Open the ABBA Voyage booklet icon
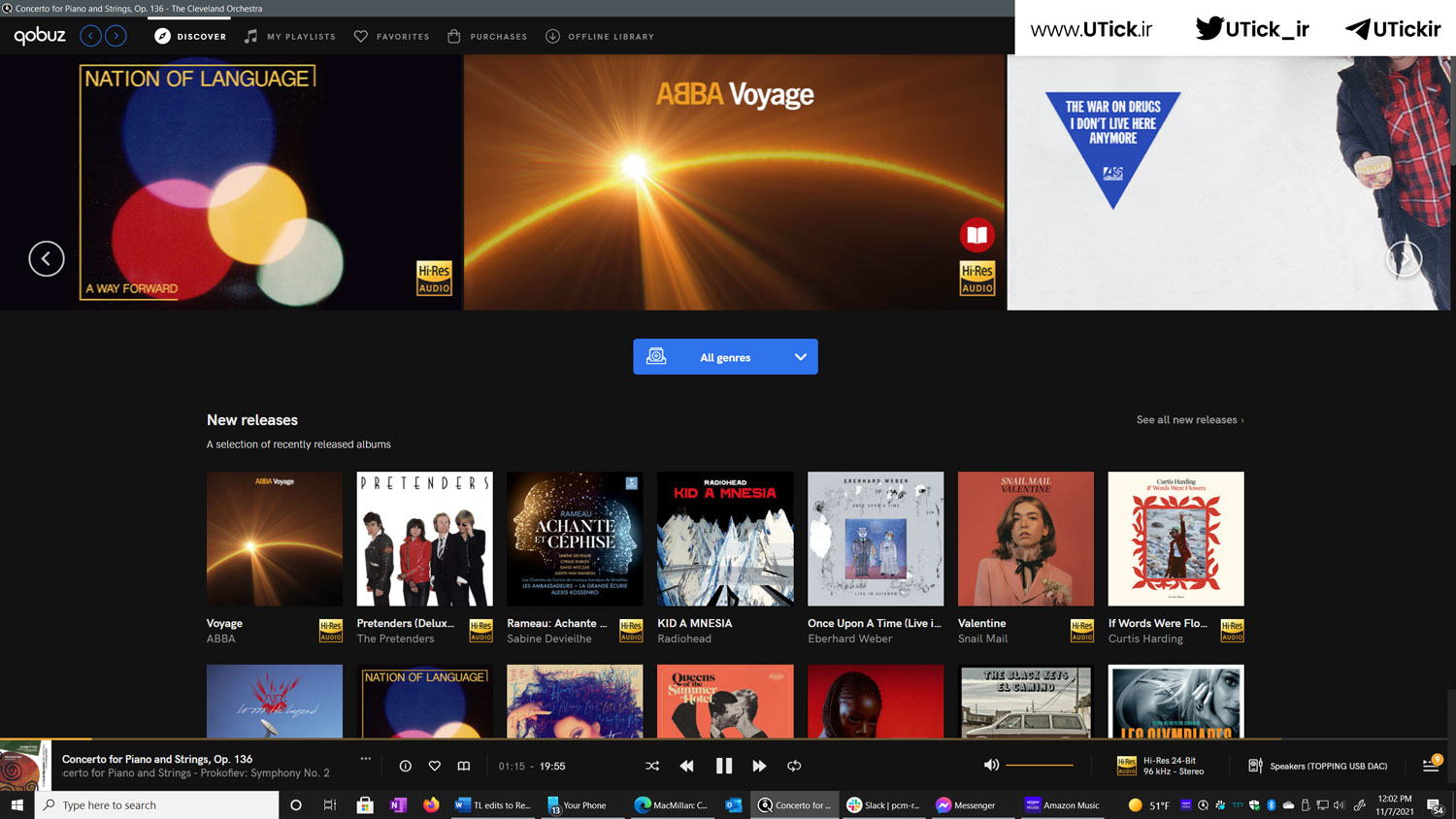1456x819 pixels. (x=976, y=235)
